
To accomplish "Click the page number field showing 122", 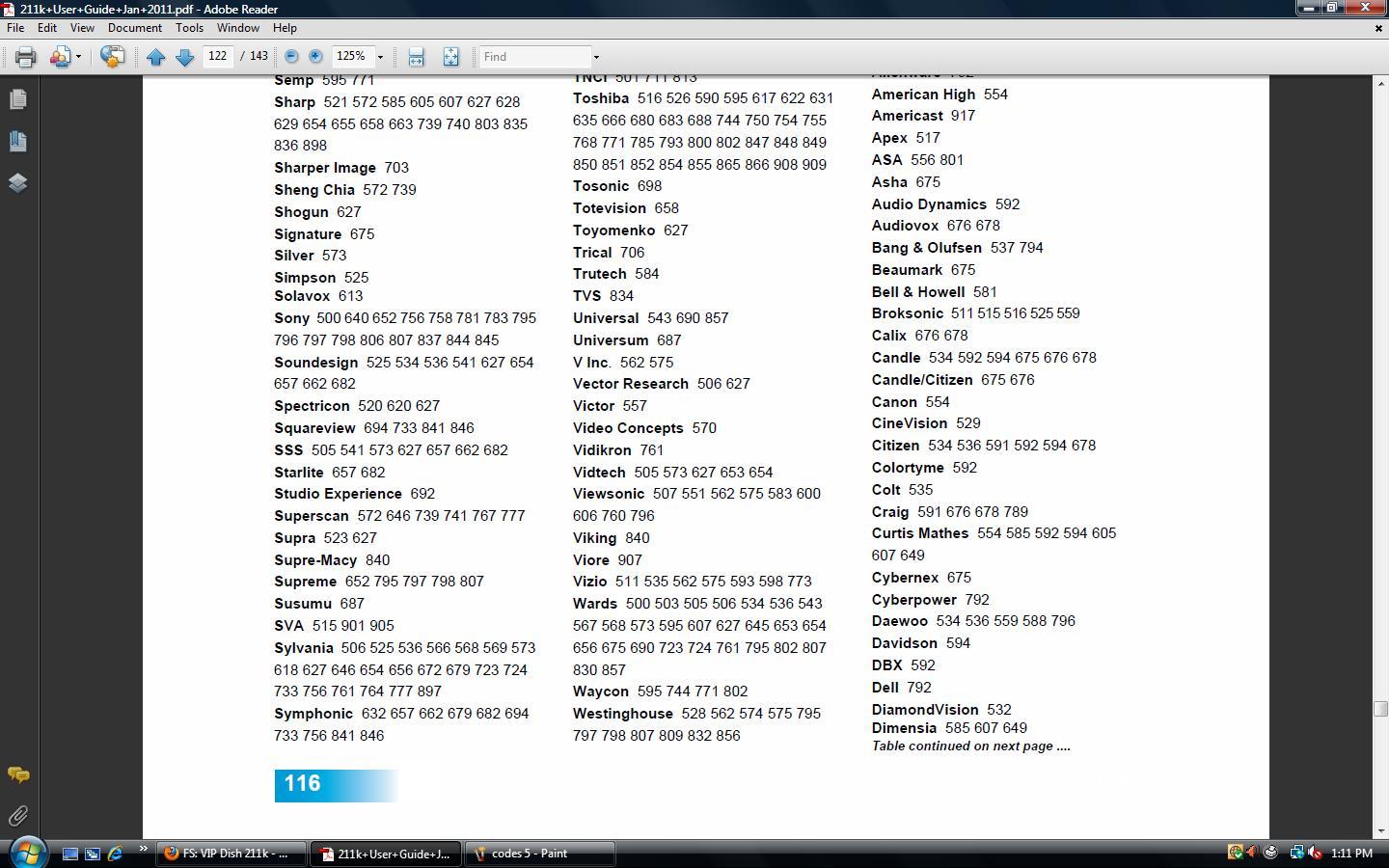I will pos(219,56).
